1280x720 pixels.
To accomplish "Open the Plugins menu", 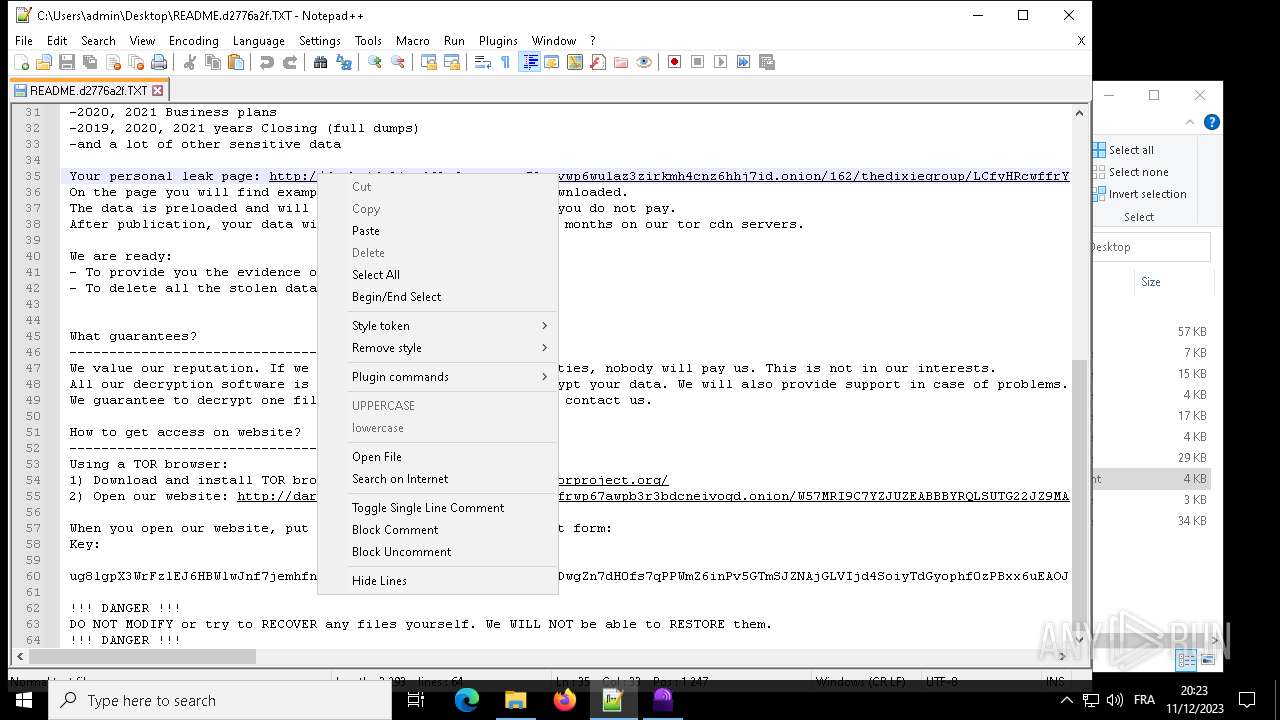I will click(498, 41).
